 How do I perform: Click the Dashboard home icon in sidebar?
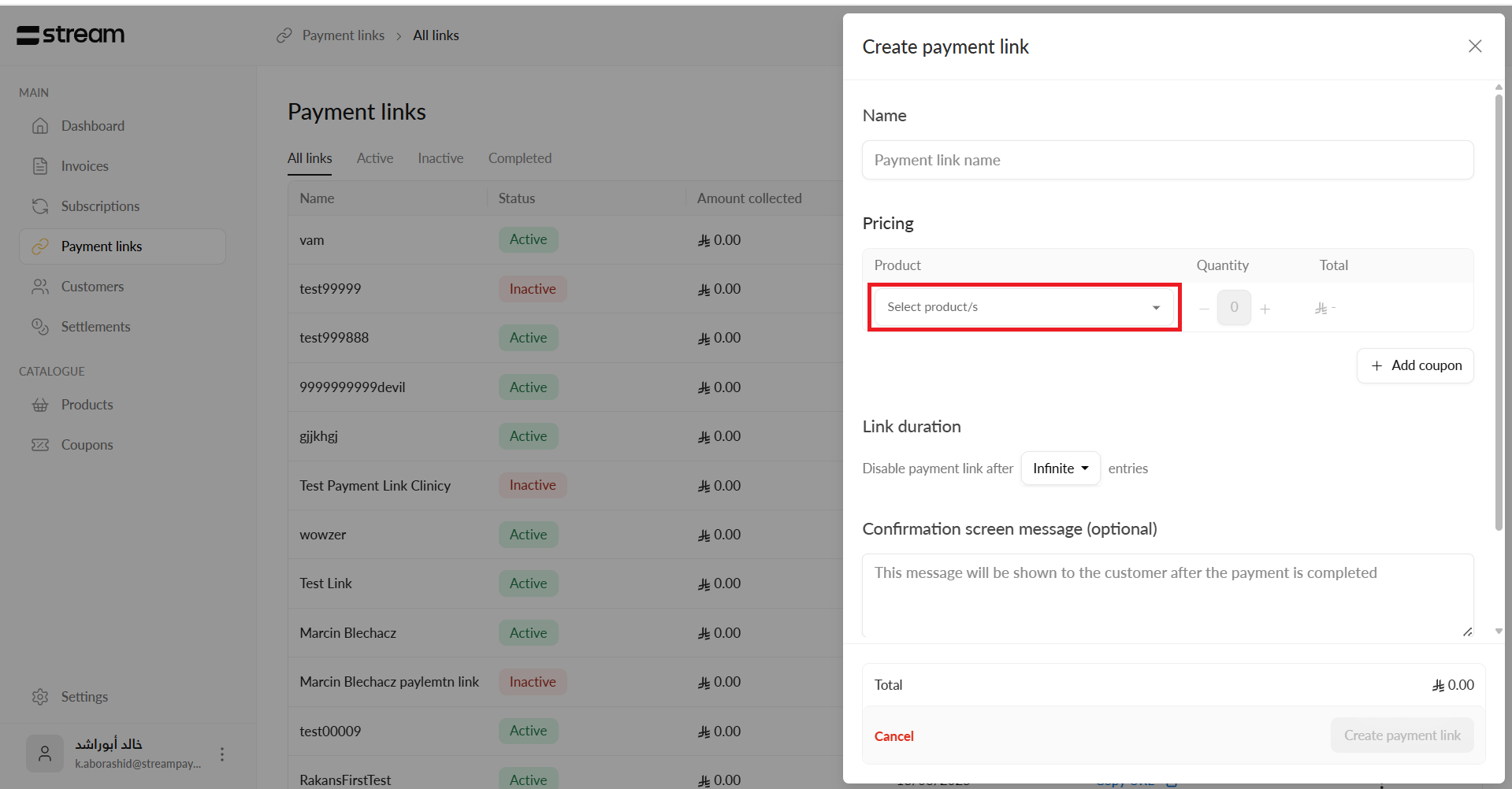40,126
